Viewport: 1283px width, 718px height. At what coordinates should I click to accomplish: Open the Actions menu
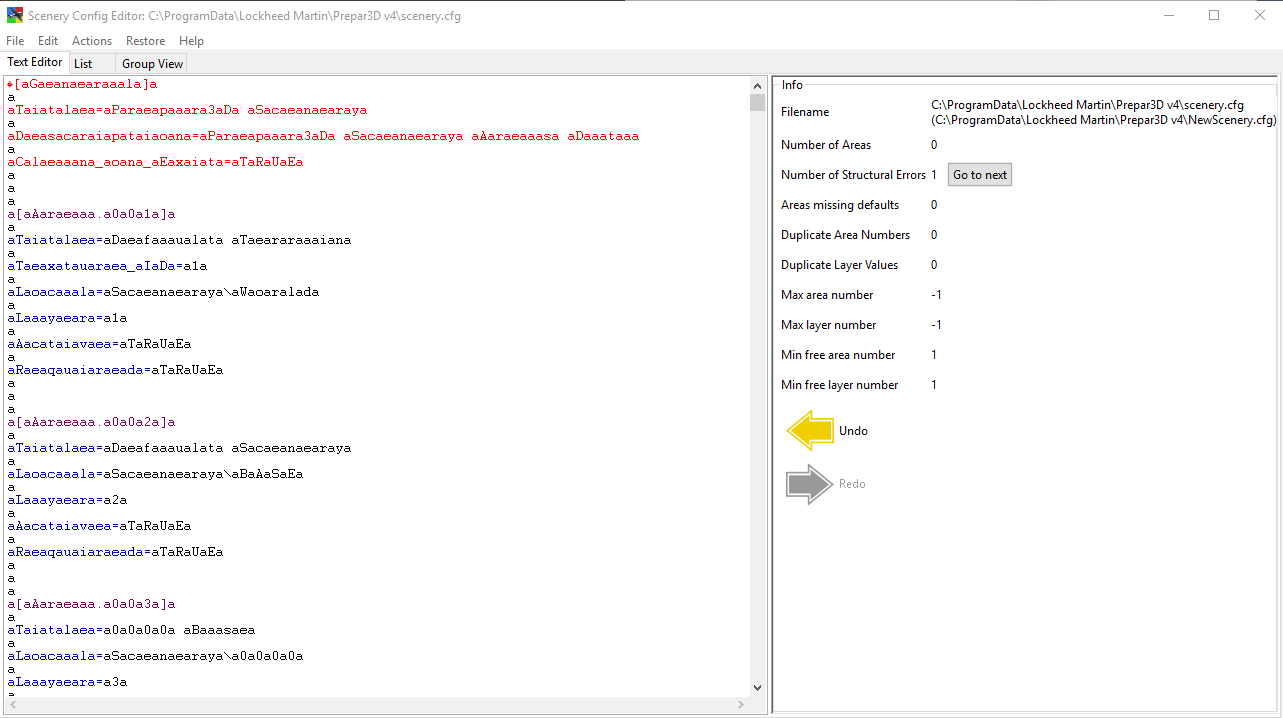pyautogui.click(x=92, y=41)
